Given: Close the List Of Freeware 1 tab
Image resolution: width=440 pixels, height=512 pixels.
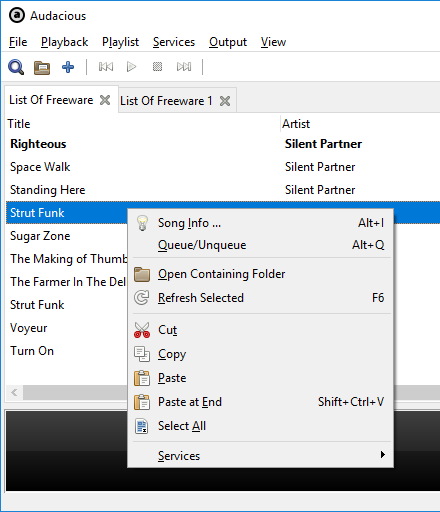Looking at the screenshot, I should 225,101.
